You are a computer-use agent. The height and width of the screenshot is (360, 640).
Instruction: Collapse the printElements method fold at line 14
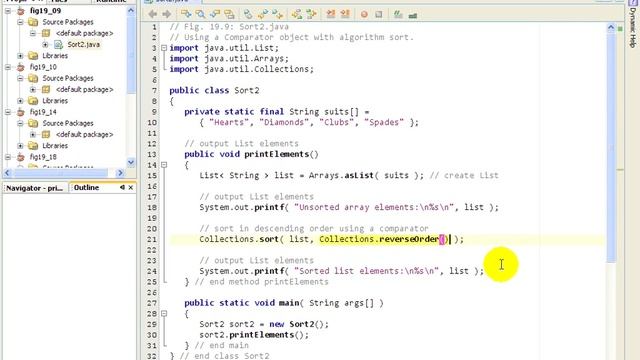click(164, 165)
